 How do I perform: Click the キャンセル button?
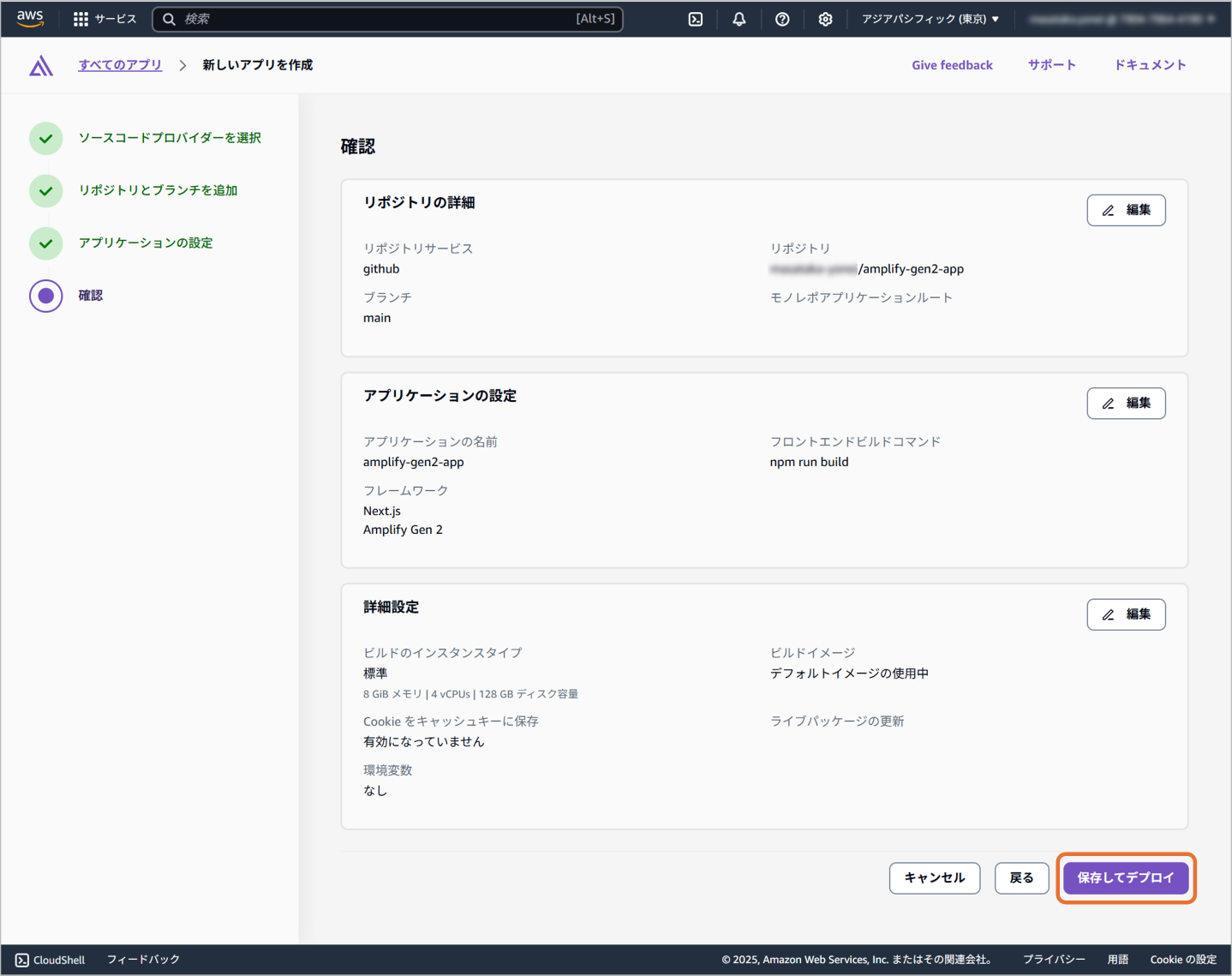[935, 878]
